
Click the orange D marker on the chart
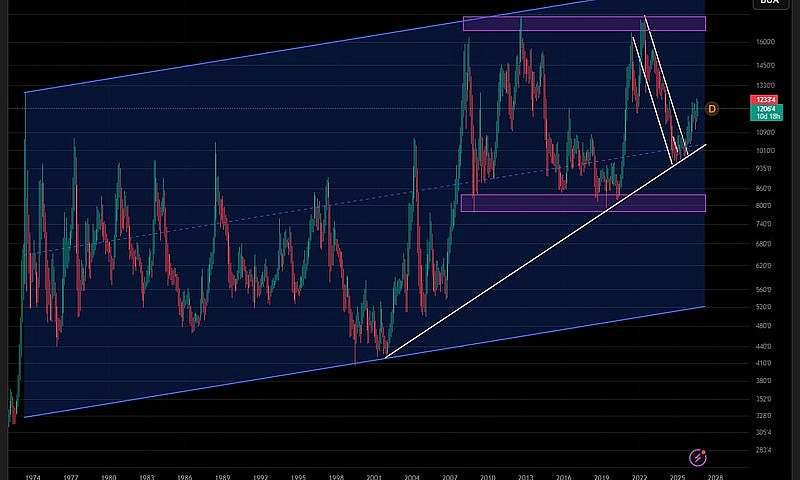point(712,109)
